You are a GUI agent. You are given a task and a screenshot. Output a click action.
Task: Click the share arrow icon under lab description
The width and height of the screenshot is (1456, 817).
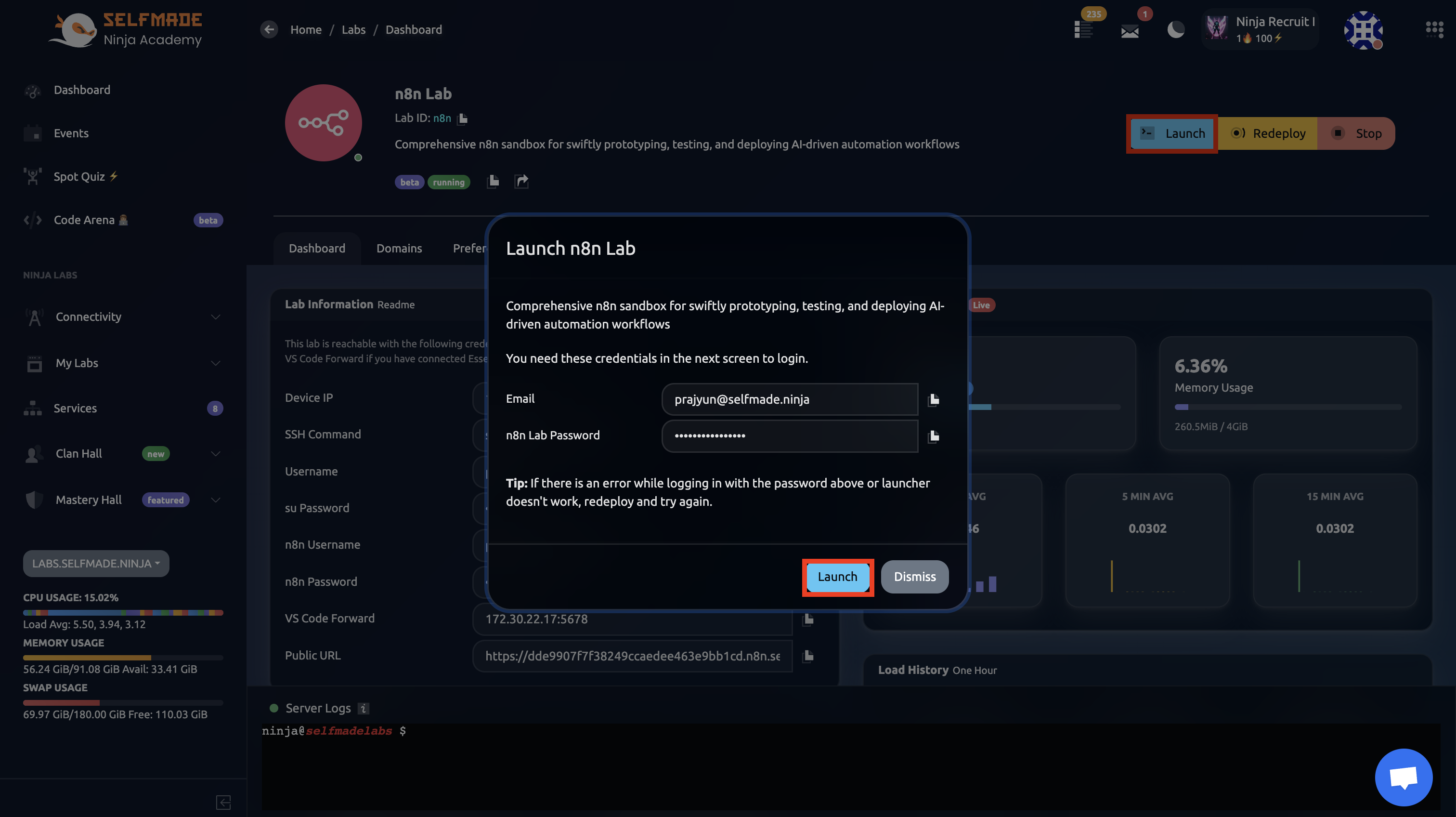coord(521,181)
